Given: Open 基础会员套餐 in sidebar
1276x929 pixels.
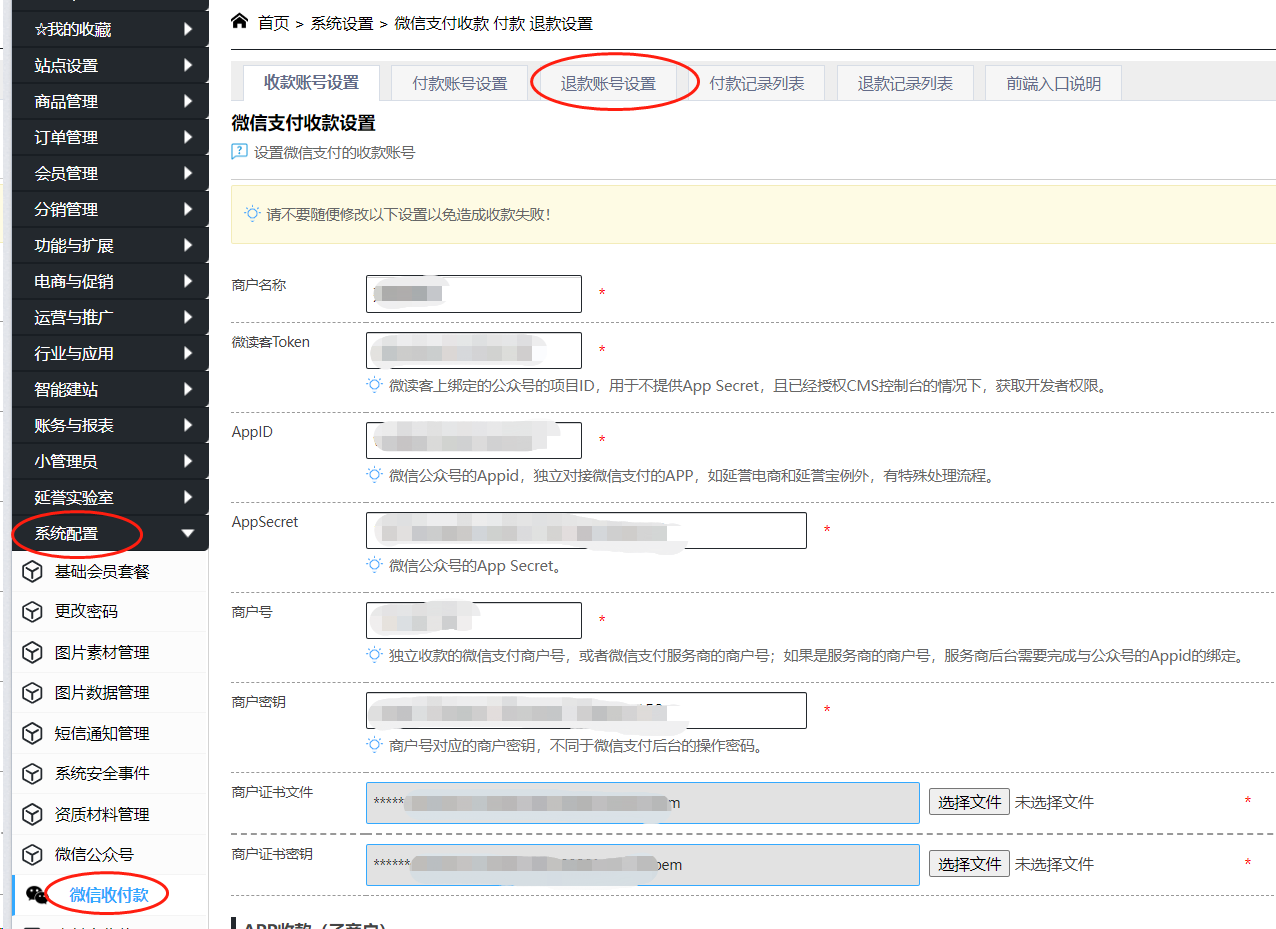Looking at the screenshot, I should pos(102,571).
